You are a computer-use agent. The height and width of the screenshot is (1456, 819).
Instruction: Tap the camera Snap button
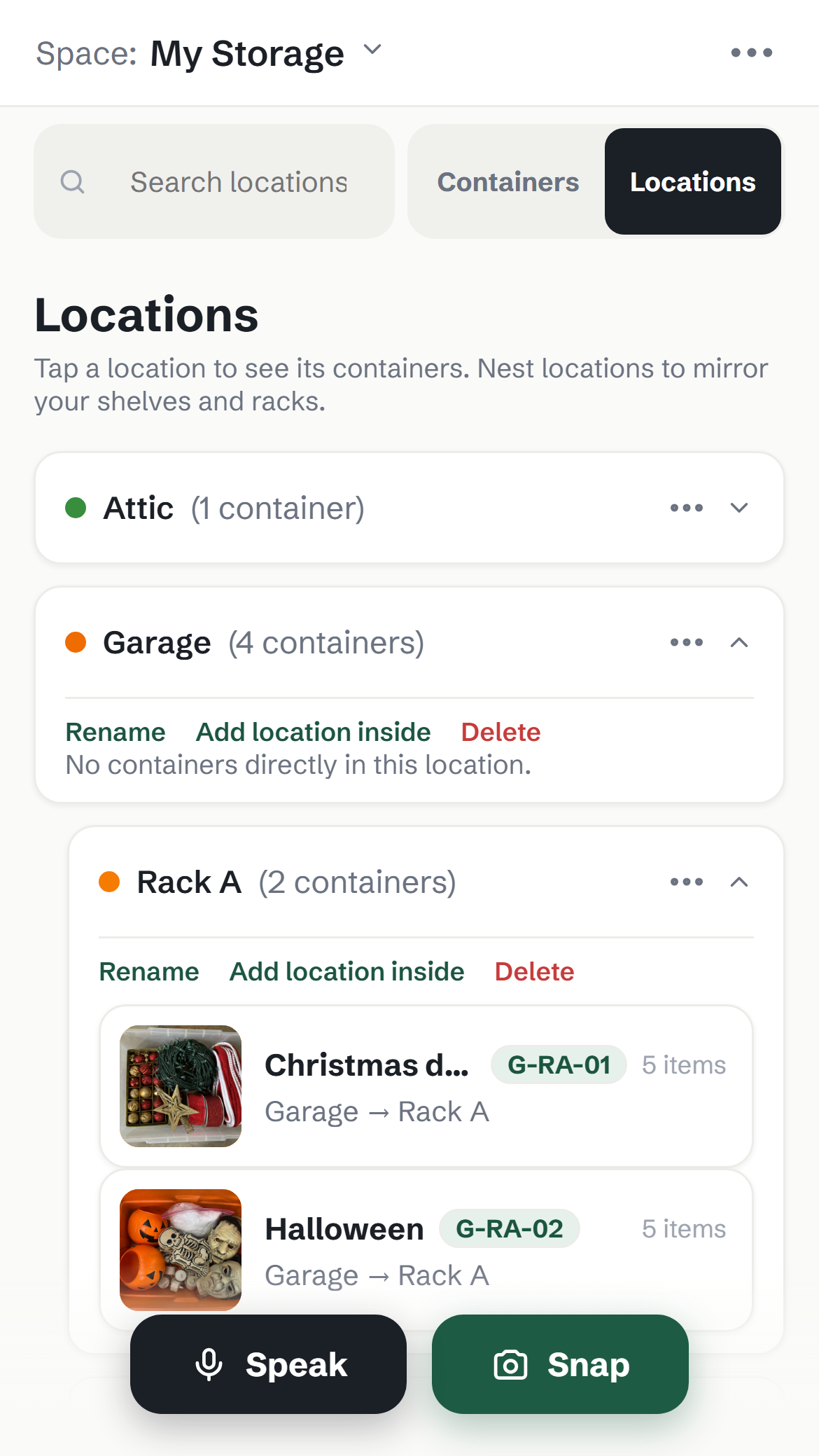tap(560, 1364)
